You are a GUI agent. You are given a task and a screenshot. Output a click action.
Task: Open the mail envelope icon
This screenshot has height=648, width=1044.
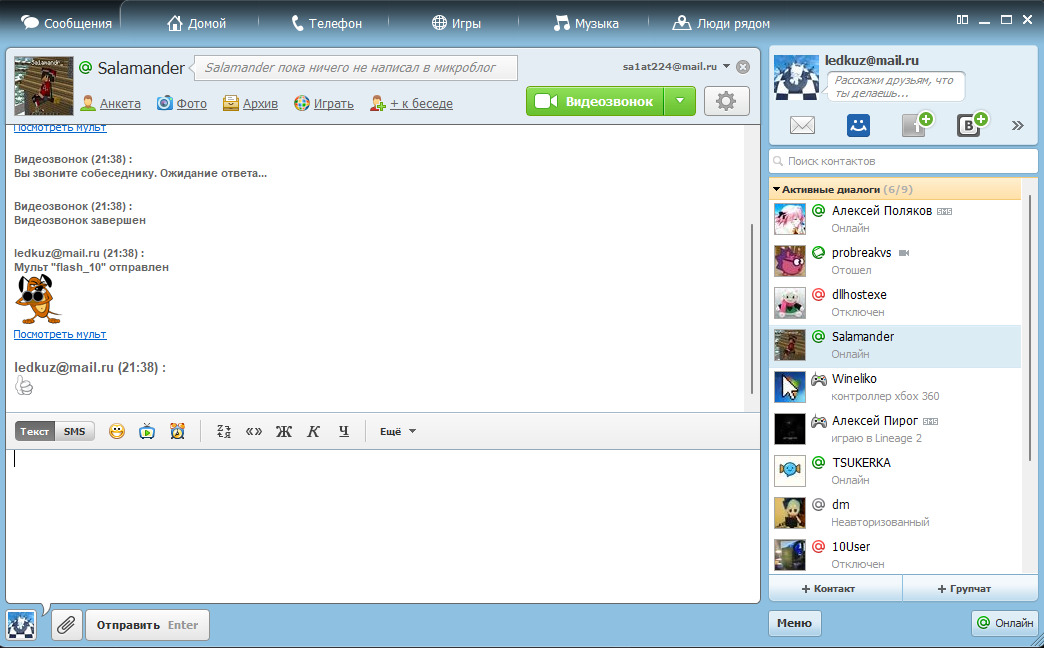803,125
